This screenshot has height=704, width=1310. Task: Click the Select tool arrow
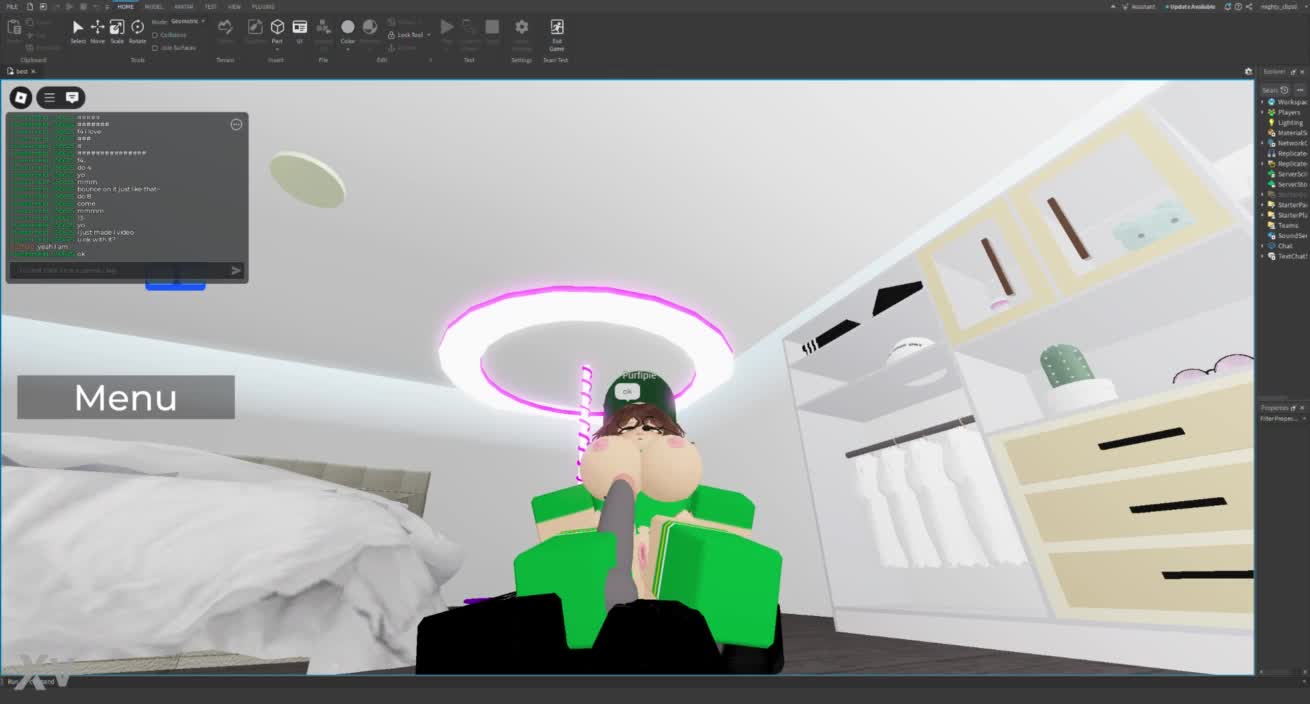point(78,29)
